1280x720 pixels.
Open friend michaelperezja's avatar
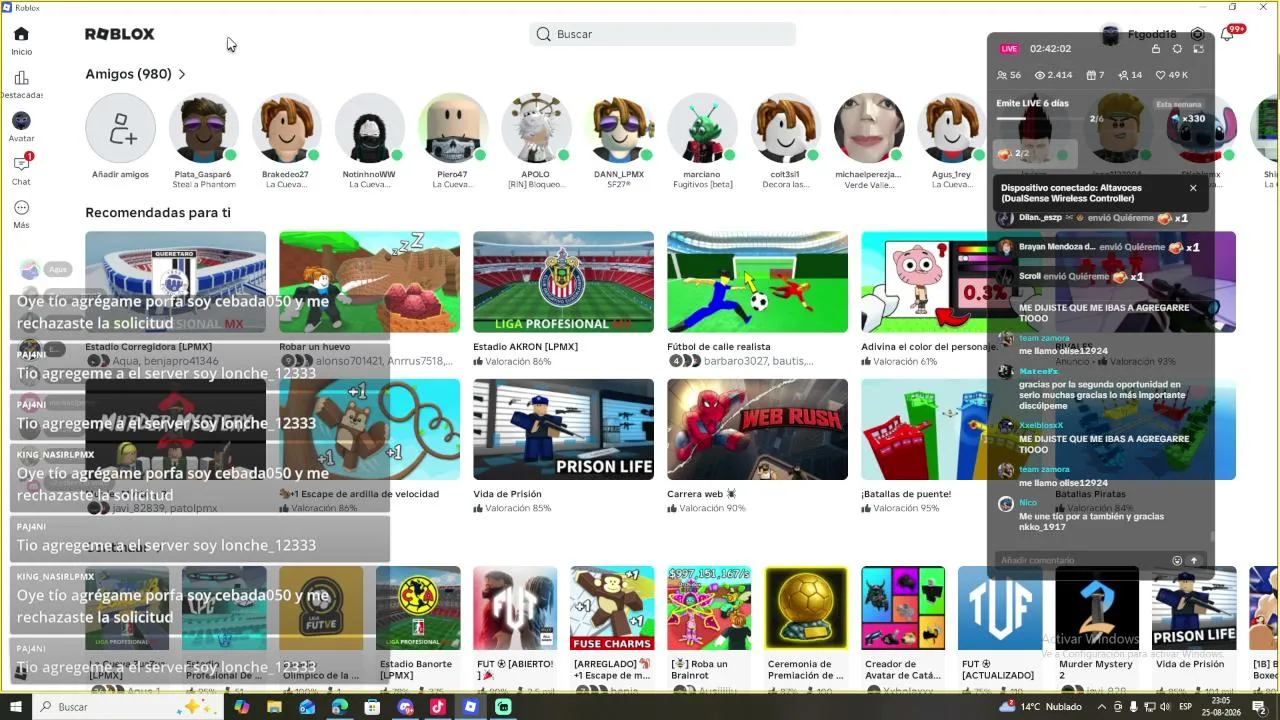(868, 129)
